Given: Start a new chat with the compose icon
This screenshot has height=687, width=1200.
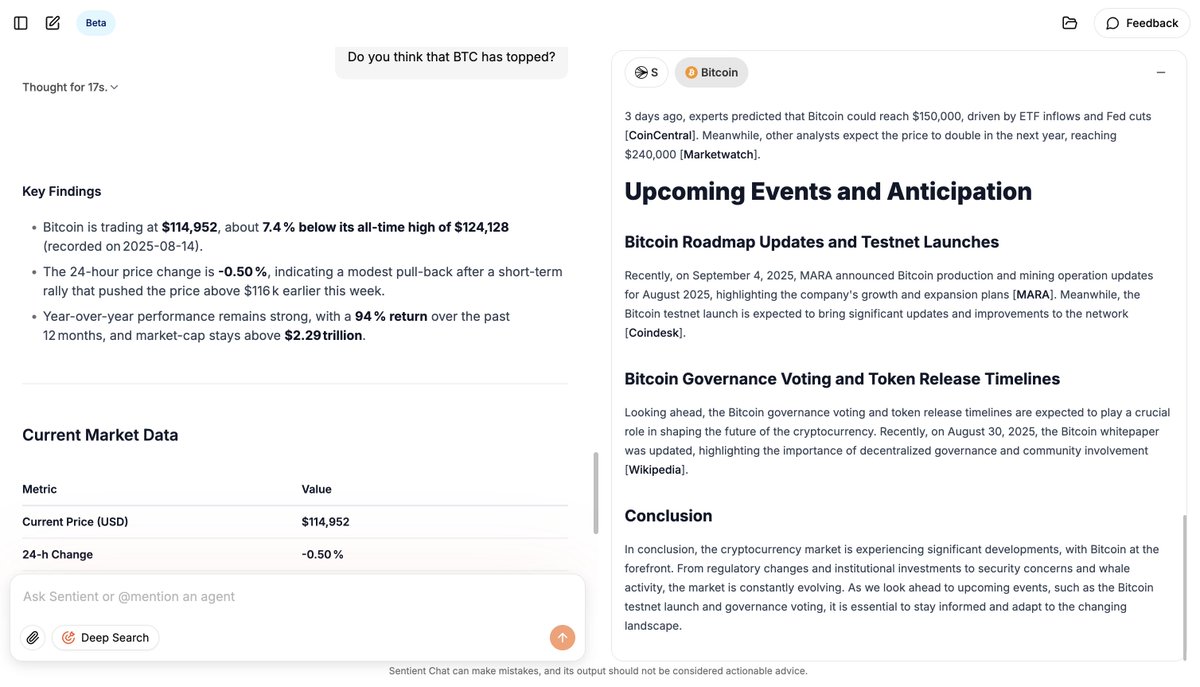Looking at the screenshot, I should click(53, 23).
